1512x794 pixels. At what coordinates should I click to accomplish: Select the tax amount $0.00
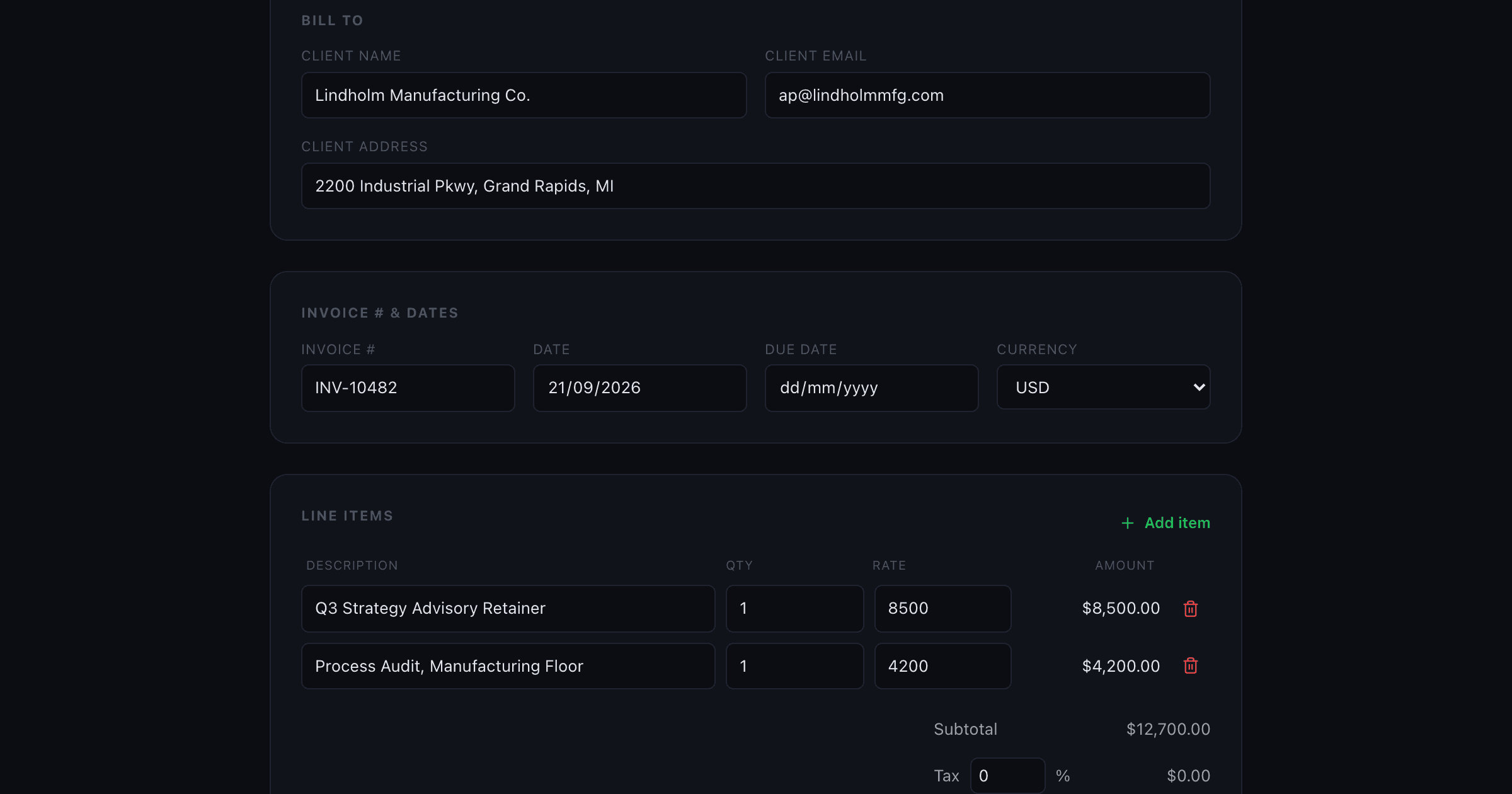click(1188, 776)
